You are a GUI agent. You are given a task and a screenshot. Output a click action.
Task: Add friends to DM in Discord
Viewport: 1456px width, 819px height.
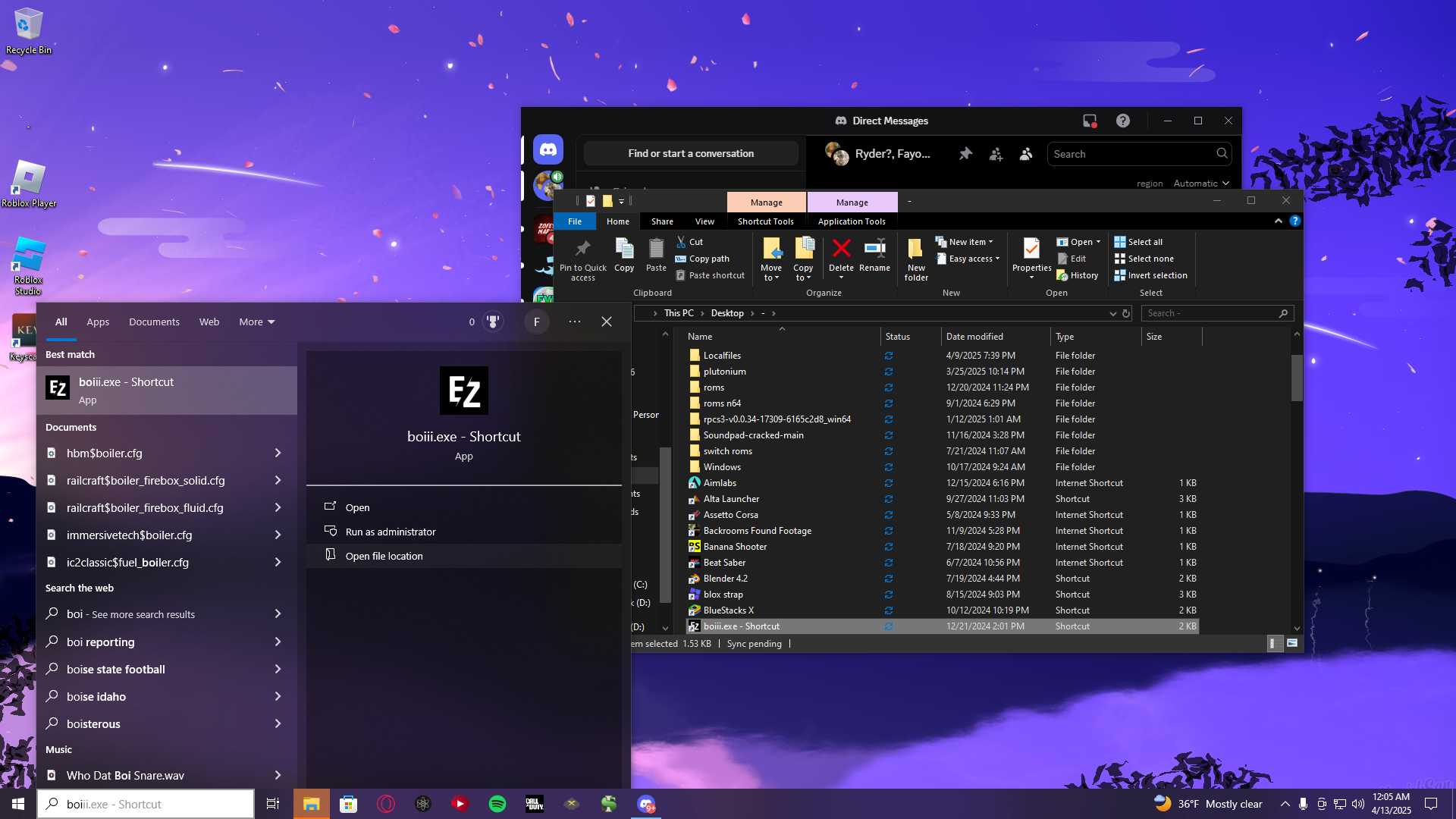(x=996, y=154)
